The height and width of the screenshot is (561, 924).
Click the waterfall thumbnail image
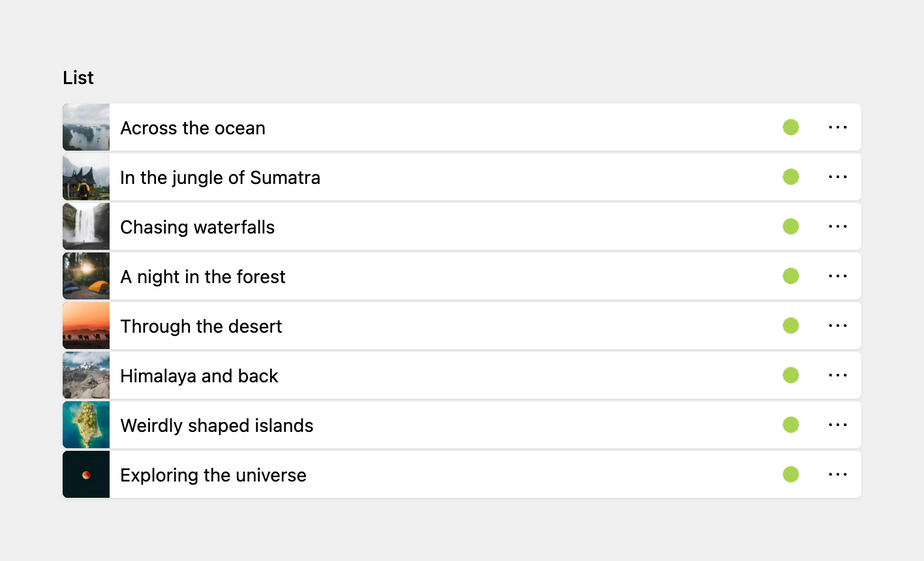pyautogui.click(x=86, y=227)
